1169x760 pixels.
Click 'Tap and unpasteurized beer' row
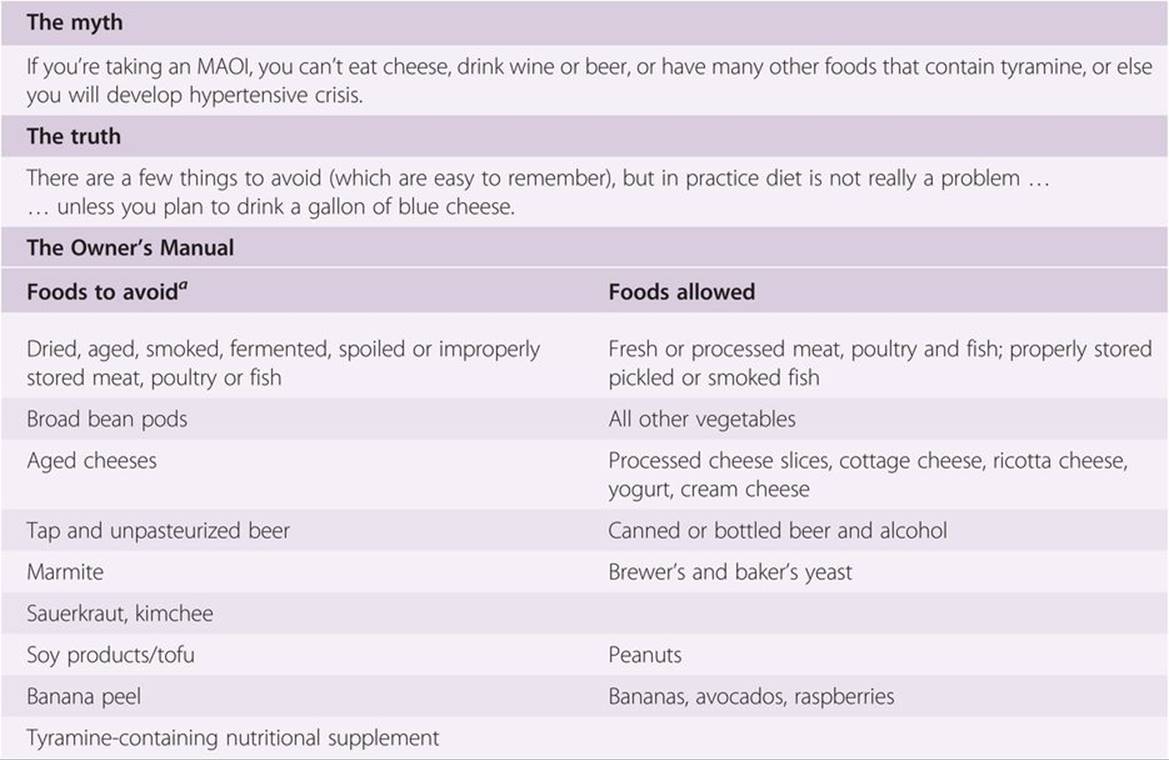click(x=158, y=530)
